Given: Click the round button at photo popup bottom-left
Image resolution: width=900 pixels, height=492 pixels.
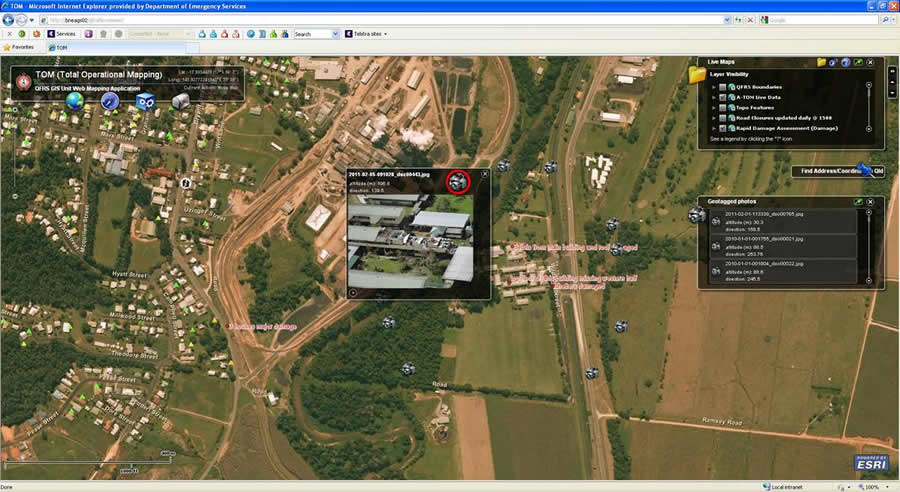Looking at the screenshot, I should (x=353, y=292).
